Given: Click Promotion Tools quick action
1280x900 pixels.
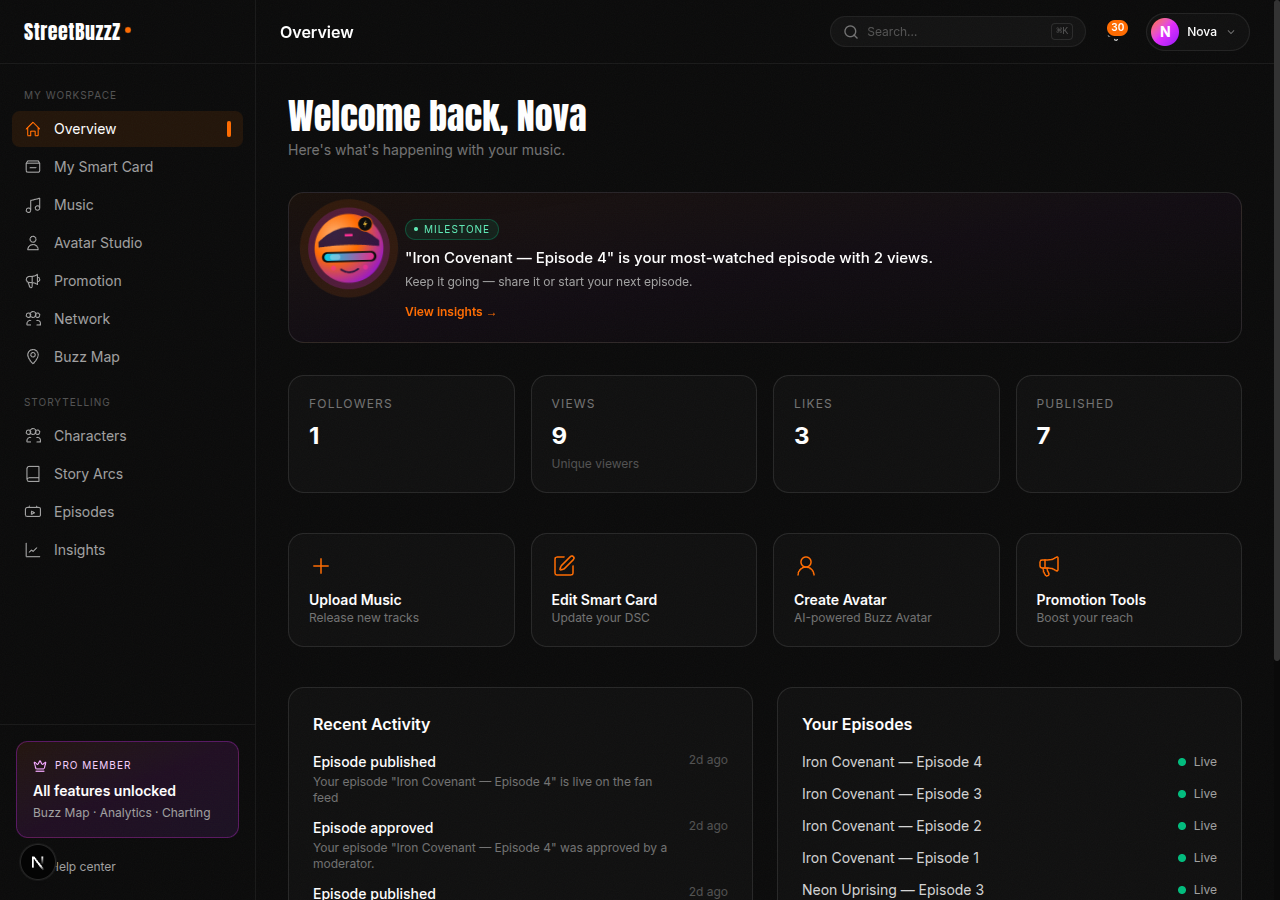Looking at the screenshot, I should click(1129, 590).
